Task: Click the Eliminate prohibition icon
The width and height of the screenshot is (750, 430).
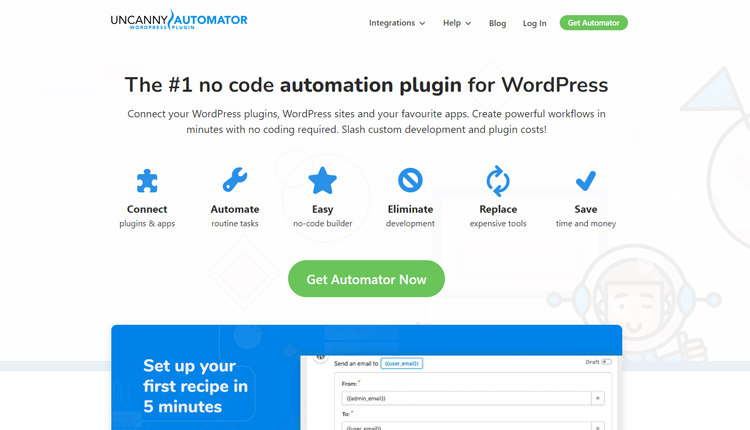Action: click(410, 180)
